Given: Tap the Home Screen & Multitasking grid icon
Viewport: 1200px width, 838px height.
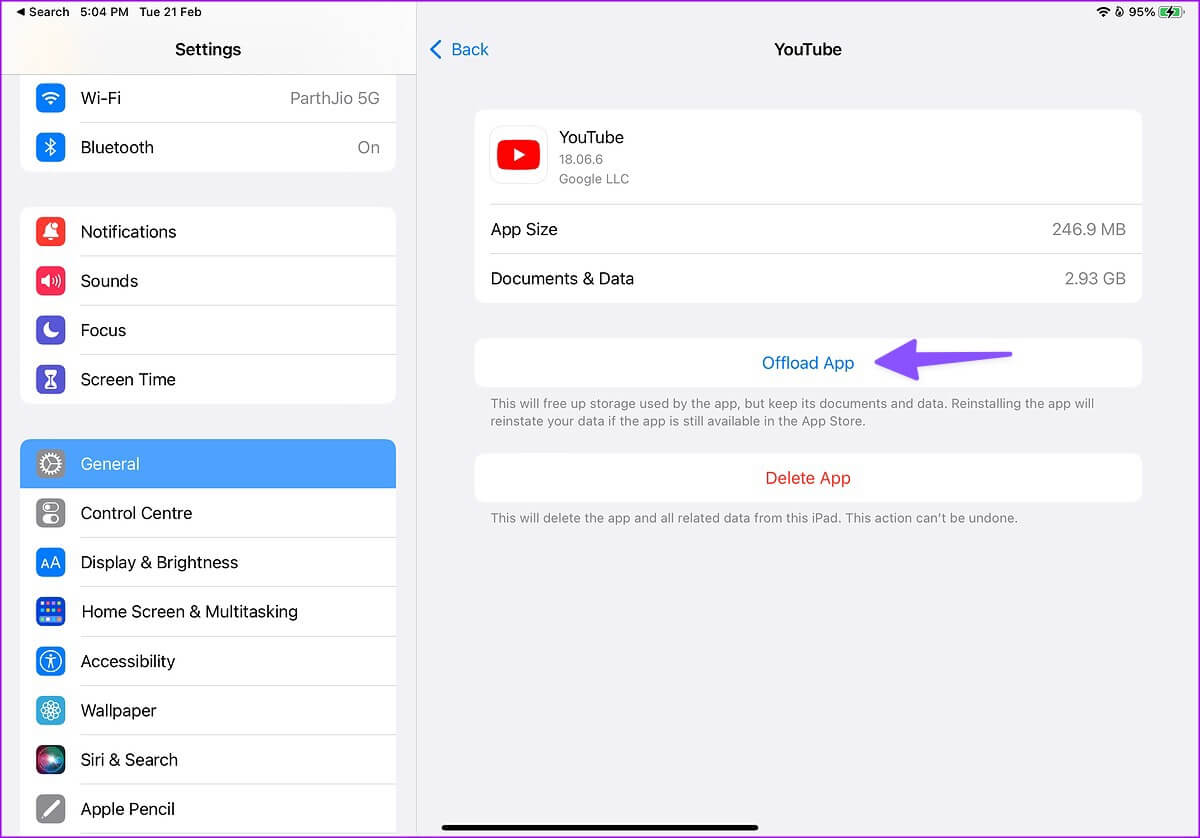Looking at the screenshot, I should tap(51, 611).
